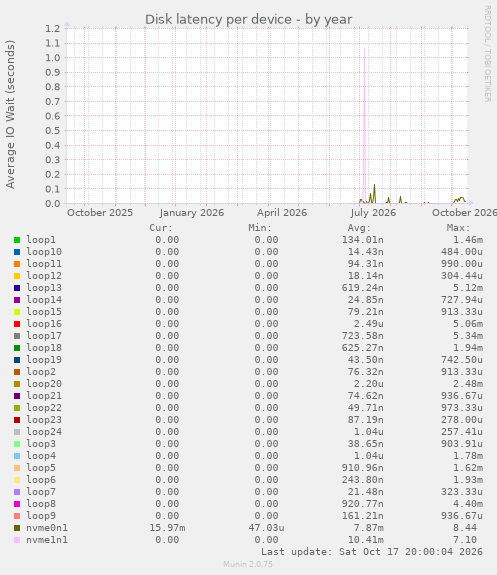Click the loop5 legend label
The height and width of the screenshot is (575, 497).
pos(41,468)
